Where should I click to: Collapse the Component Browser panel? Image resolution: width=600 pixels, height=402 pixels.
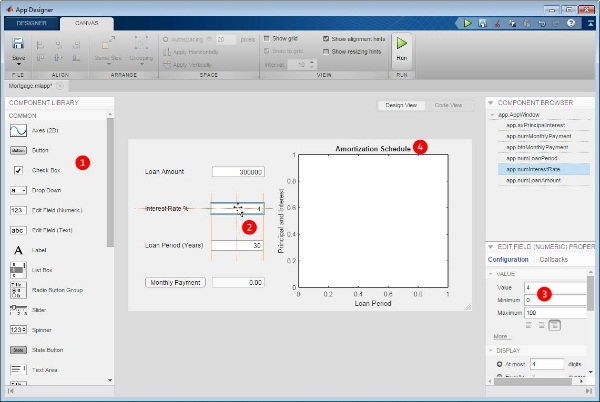pyautogui.click(x=490, y=103)
